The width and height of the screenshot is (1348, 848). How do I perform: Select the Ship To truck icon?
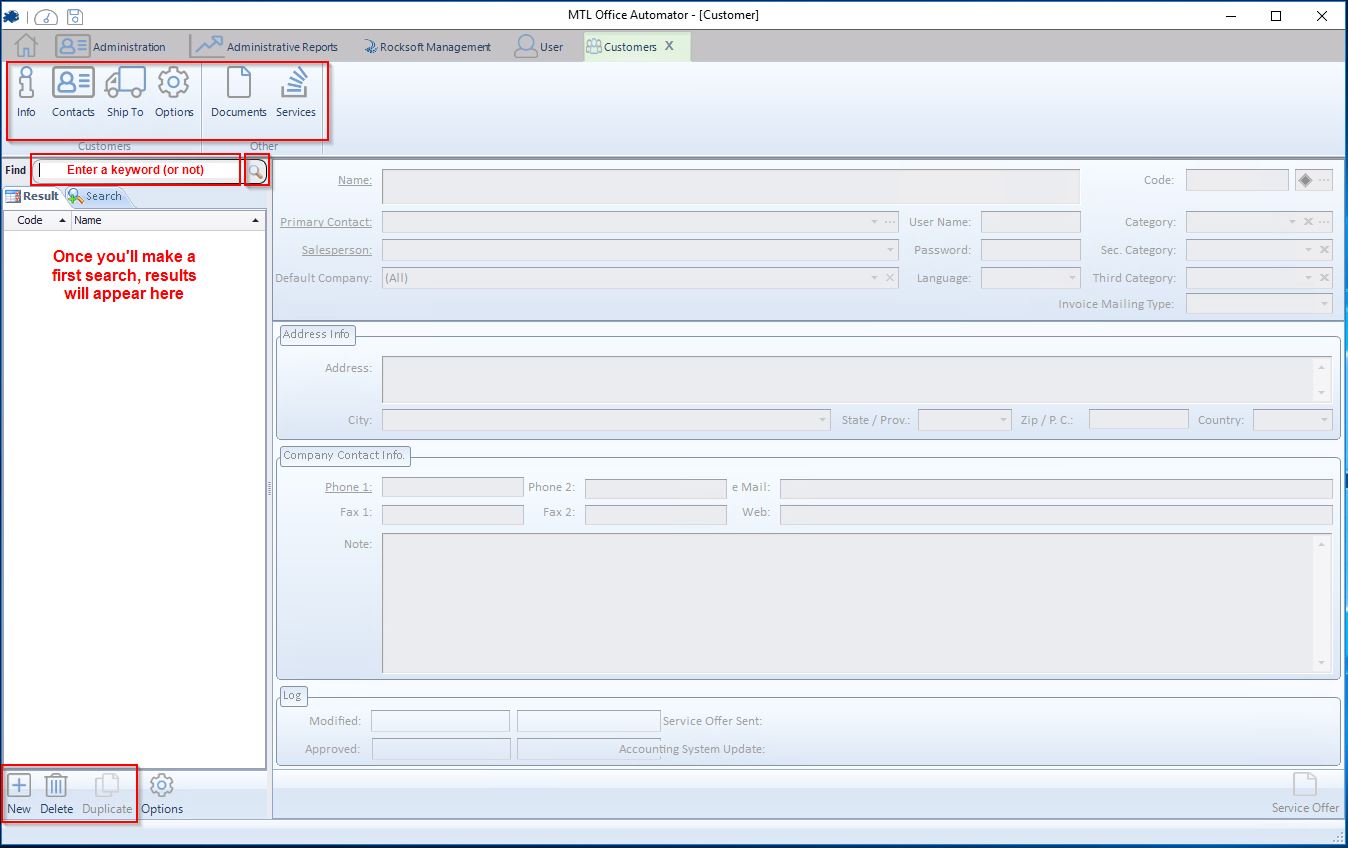pos(125,92)
